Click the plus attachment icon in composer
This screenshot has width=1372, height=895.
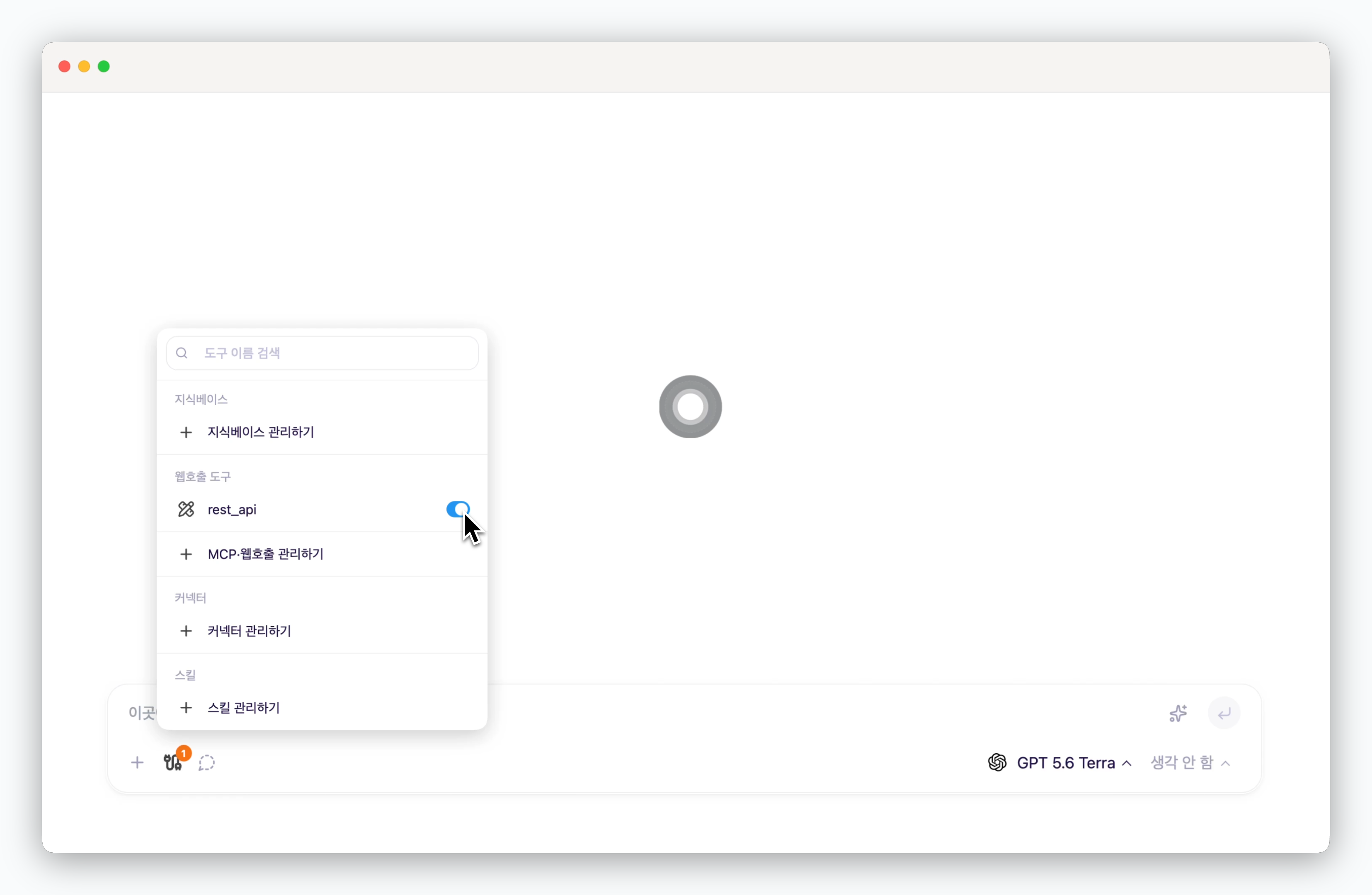point(137,762)
